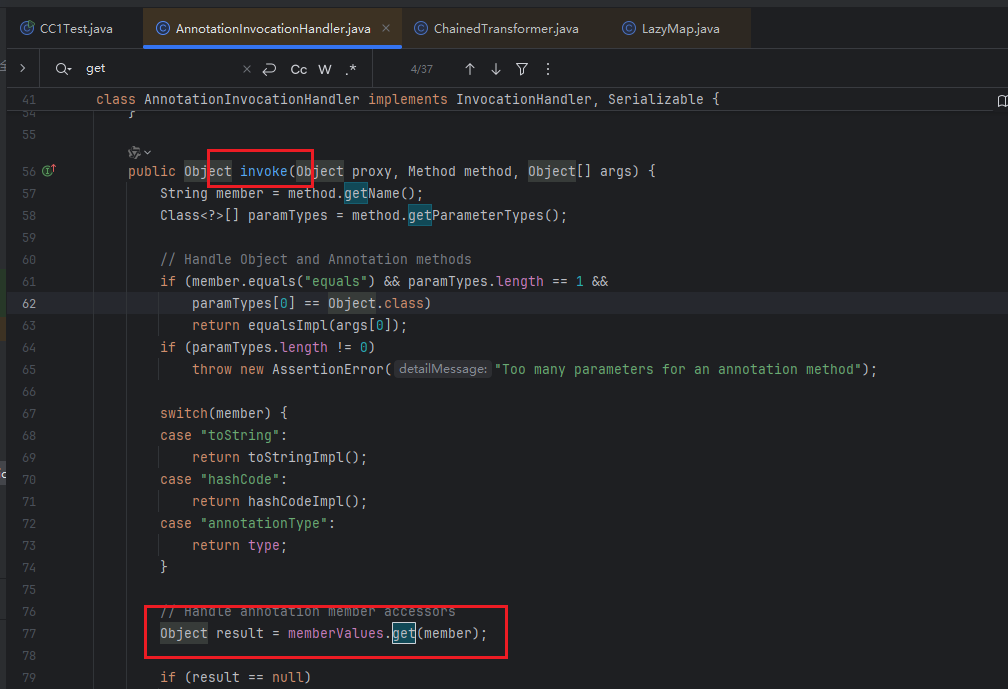This screenshot has height=689, width=1008.
Task: Click the new line icon in search field
Action: [269, 69]
